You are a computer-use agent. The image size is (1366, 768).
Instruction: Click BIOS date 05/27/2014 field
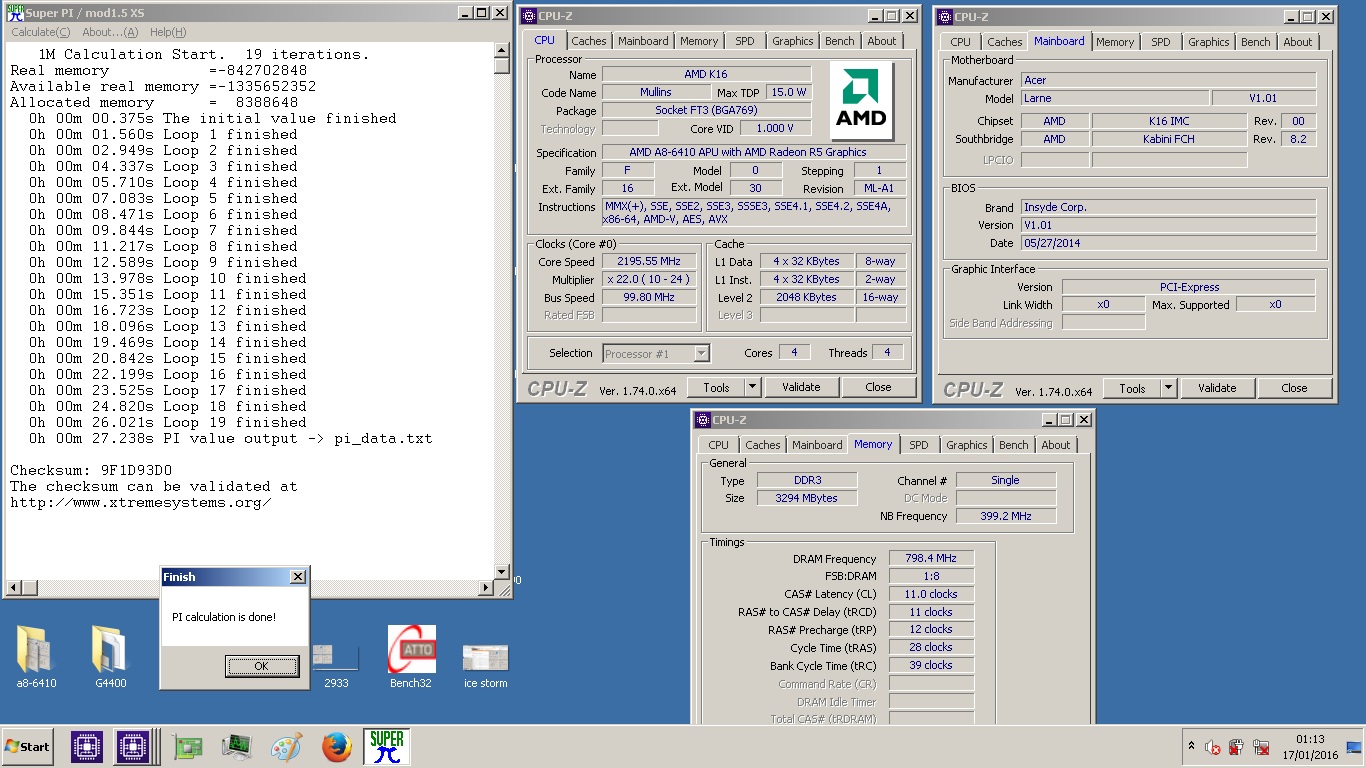(1168, 243)
